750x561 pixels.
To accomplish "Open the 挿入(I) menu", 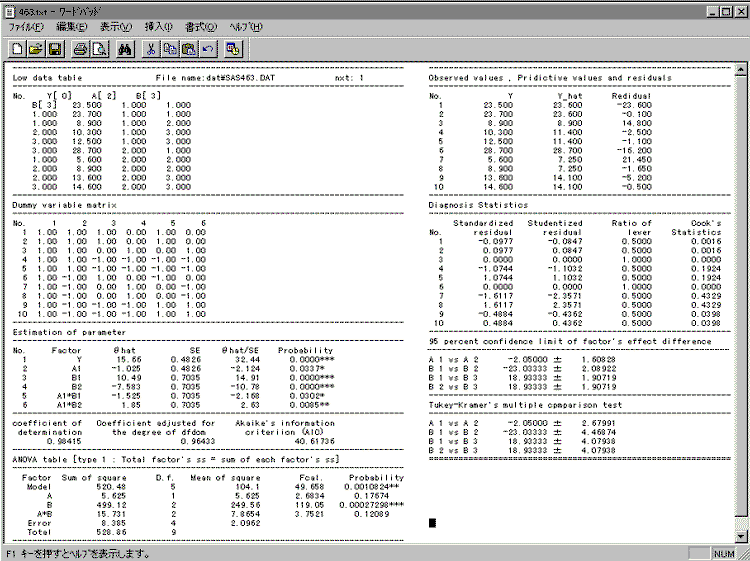I will point(158,25).
